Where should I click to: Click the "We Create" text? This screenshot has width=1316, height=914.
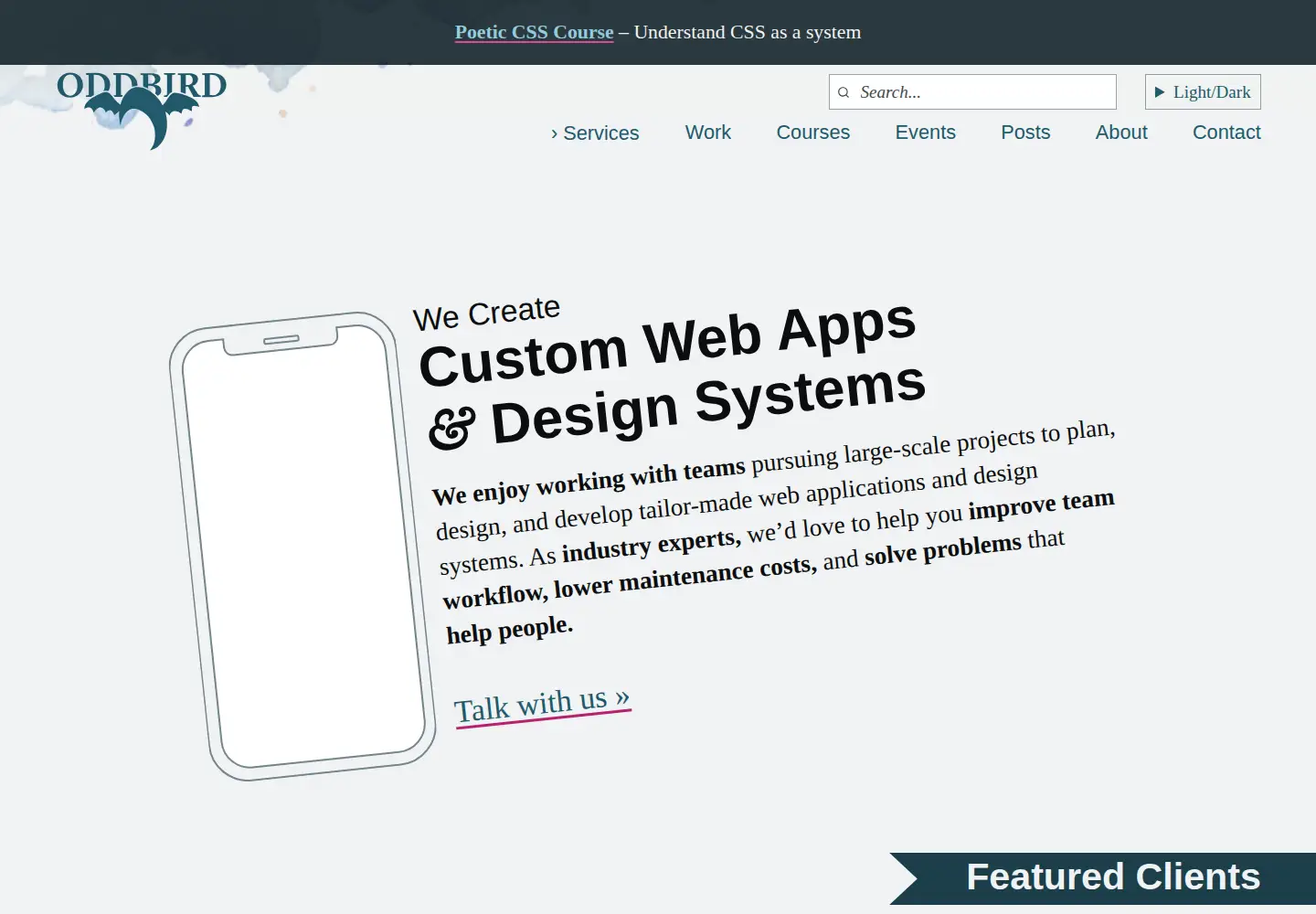coord(486,314)
